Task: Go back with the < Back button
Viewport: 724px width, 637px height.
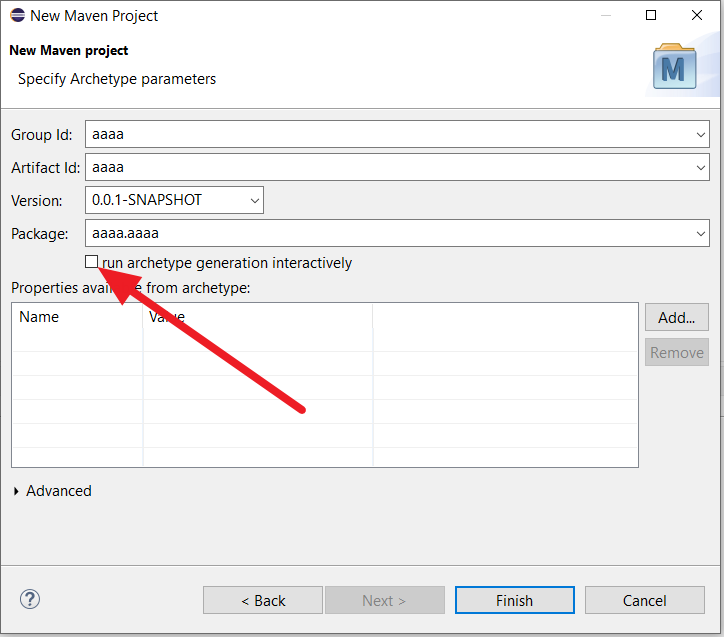Action: coord(263,600)
